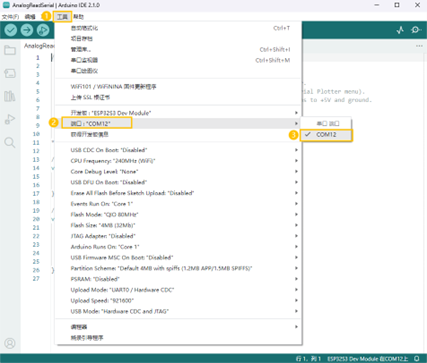Click the Upload arrow toolbar button
The image size is (427, 363).
coord(27,30)
